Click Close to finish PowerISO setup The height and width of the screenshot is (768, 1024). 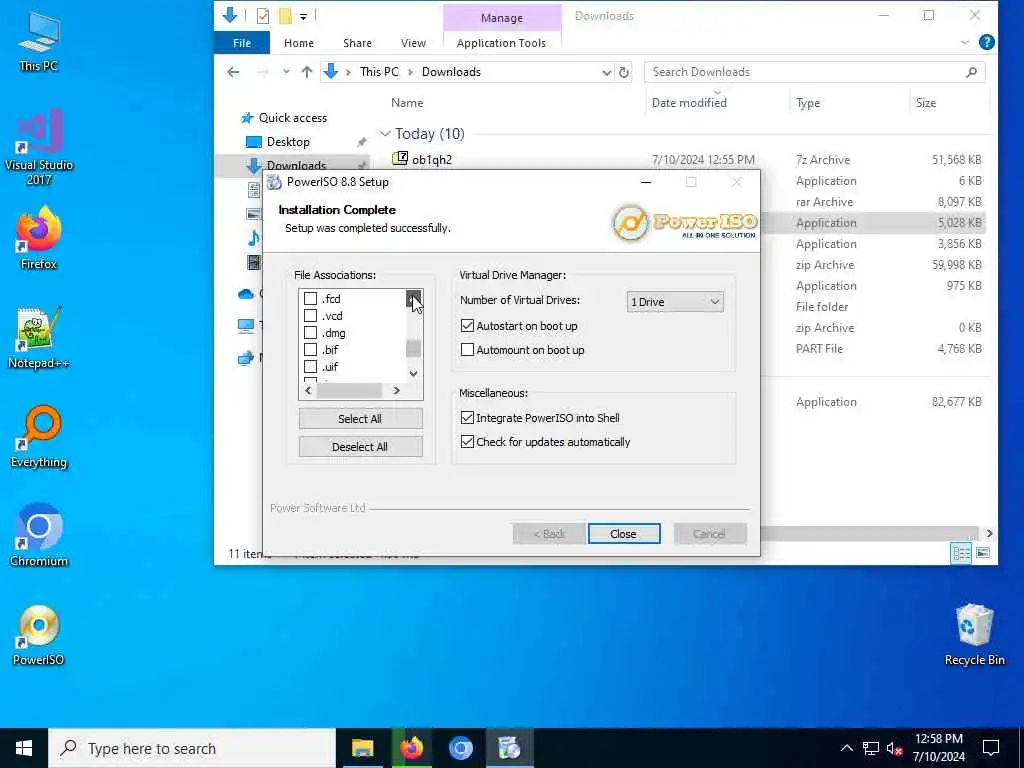624,534
